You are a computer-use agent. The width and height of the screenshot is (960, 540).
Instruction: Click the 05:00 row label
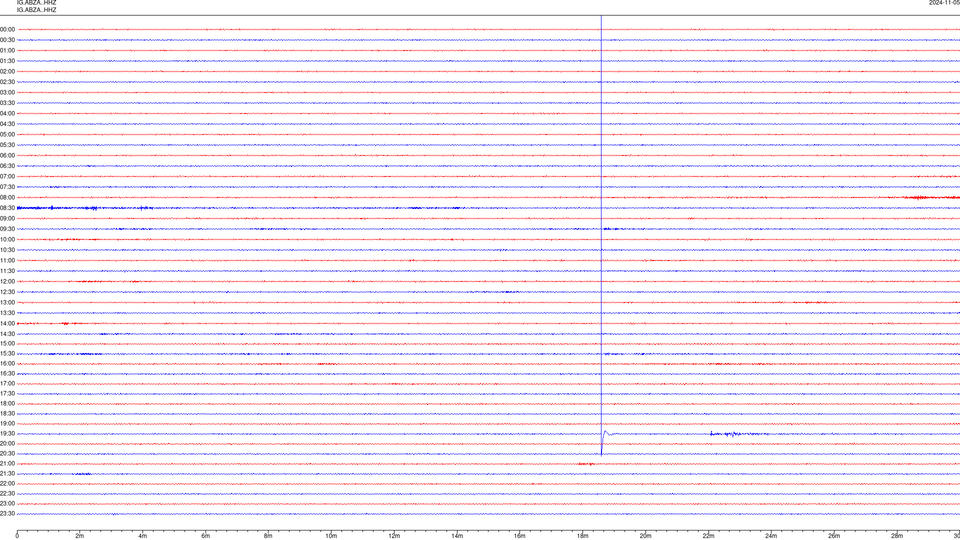coord(7,135)
